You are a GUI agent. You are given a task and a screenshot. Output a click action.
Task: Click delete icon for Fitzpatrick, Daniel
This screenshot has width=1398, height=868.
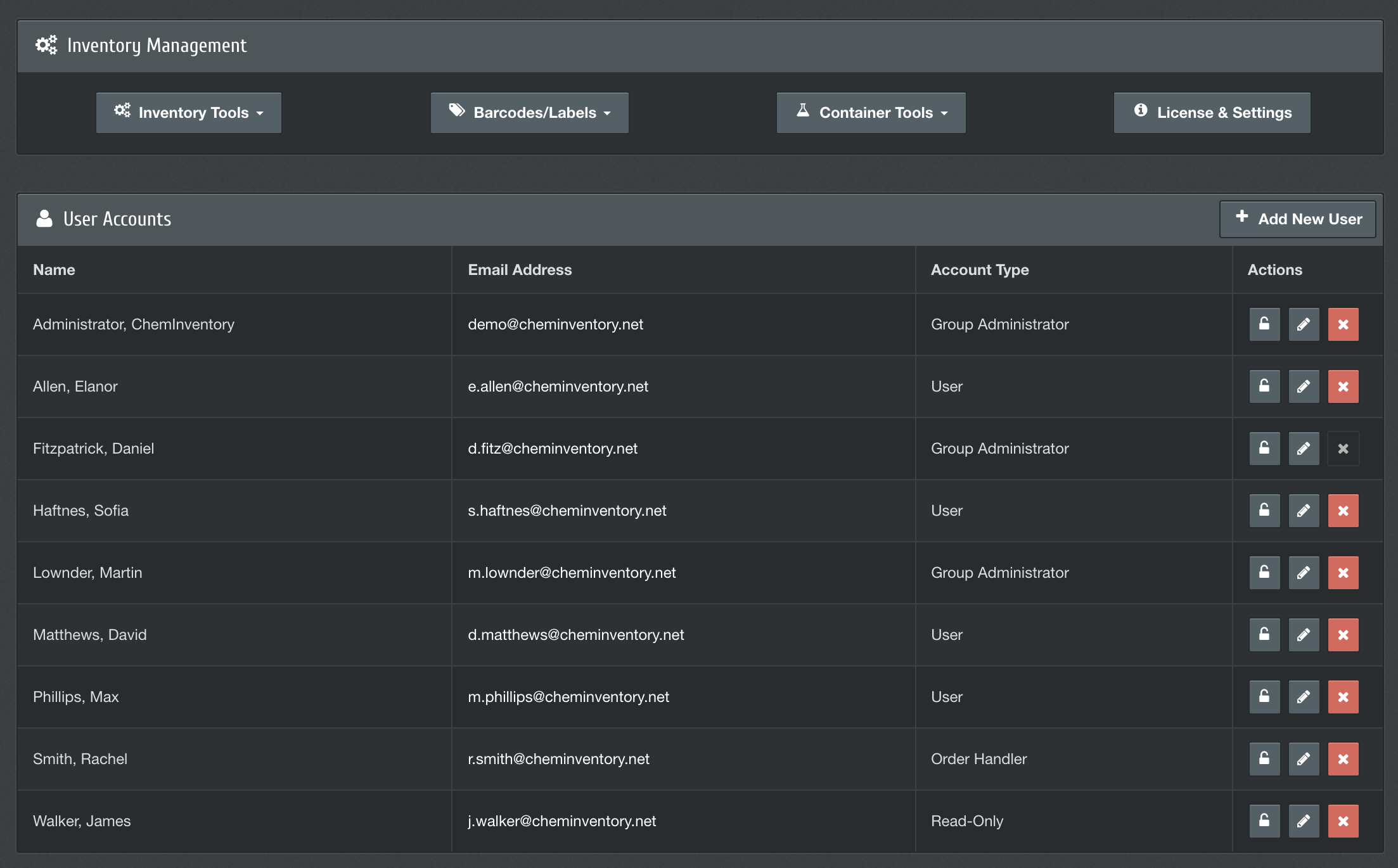pos(1343,448)
